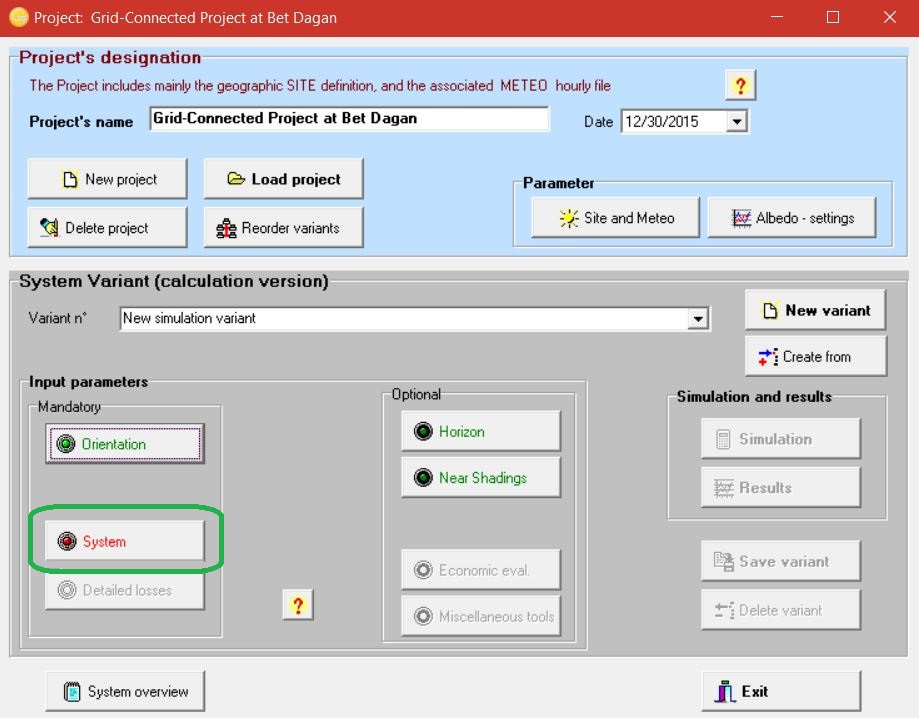
Task: Click the Delete project button
Action: point(107,227)
